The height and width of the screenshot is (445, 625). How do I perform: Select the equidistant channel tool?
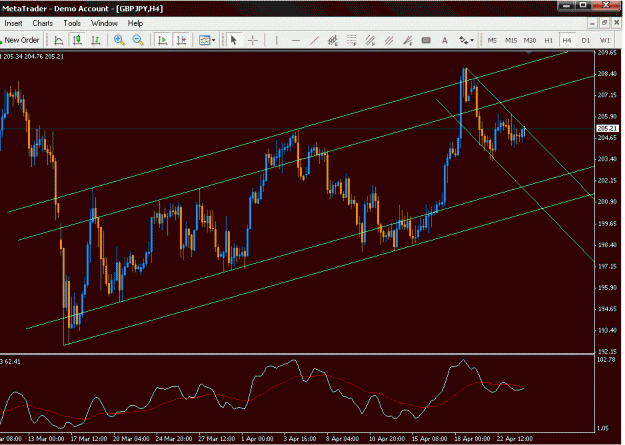point(333,40)
